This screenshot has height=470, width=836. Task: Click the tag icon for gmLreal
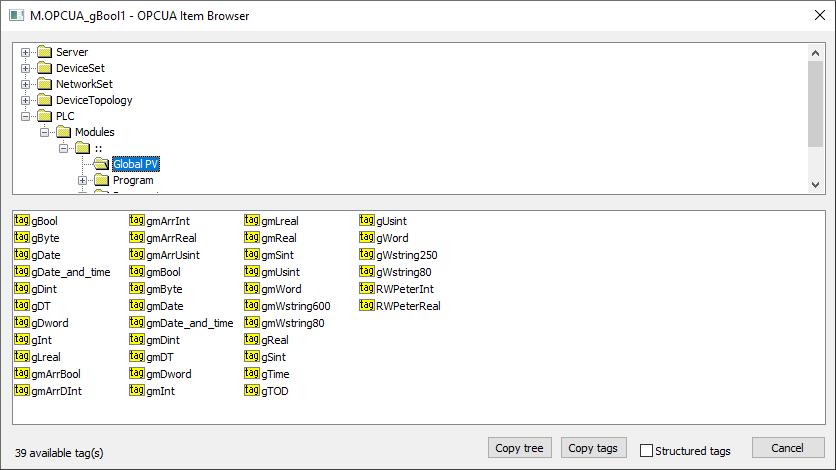coord(252,220)
